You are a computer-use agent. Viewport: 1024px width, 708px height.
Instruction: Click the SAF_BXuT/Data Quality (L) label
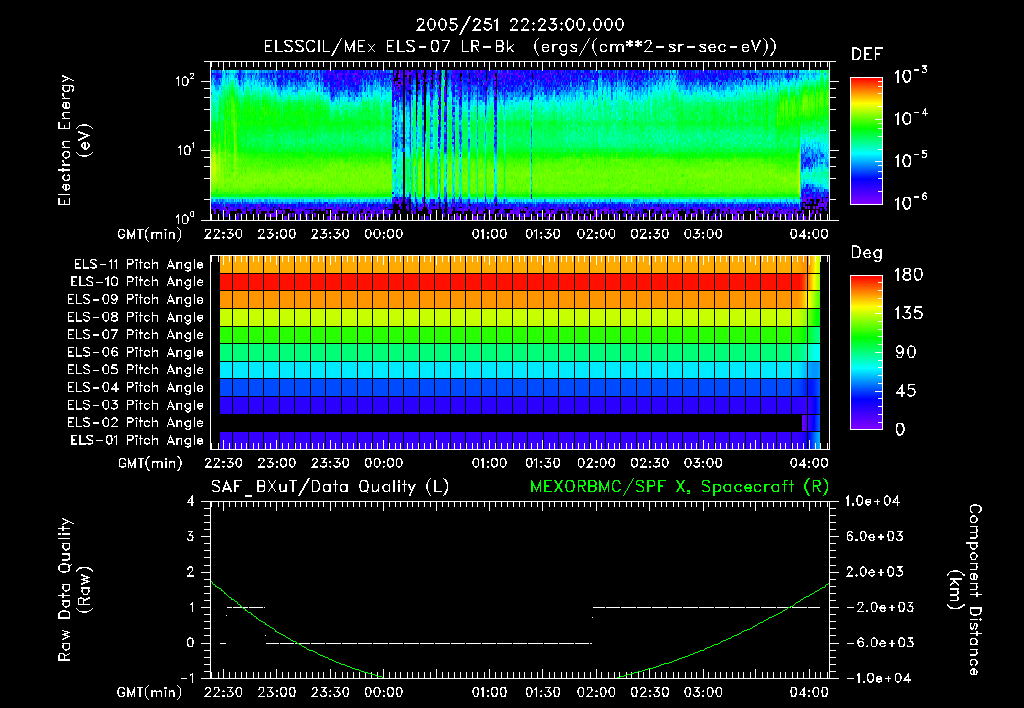330,487
